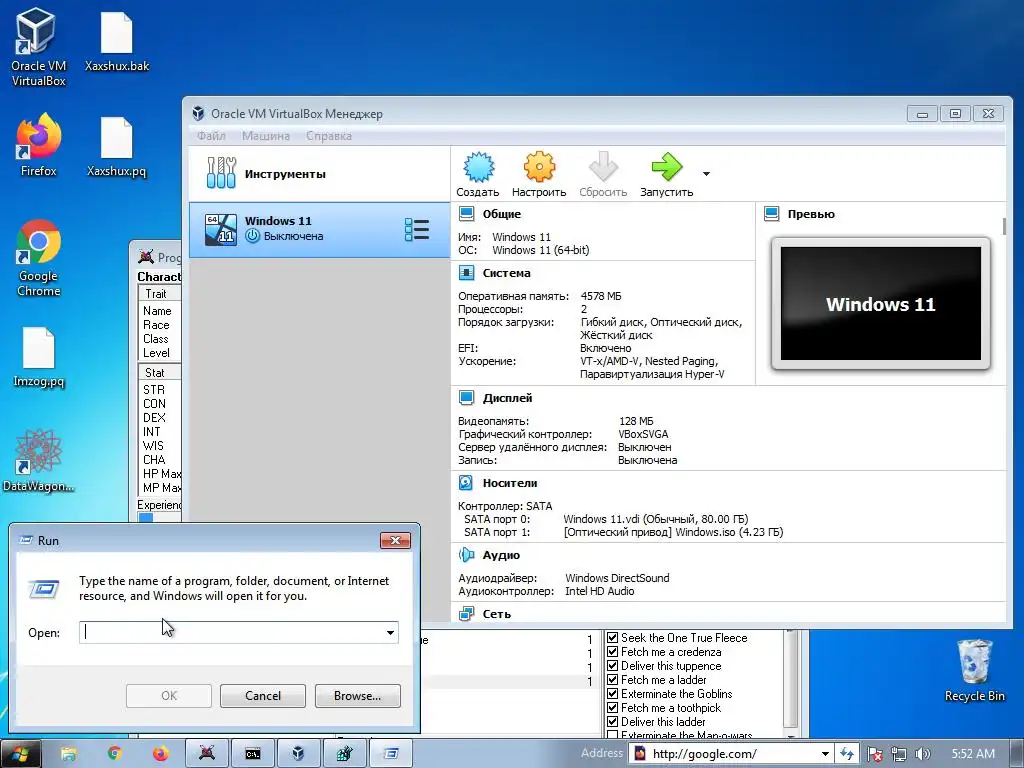
Task: Click the Action Center flag tray icon
Action: pyautogui.click(x=874, y=754)
